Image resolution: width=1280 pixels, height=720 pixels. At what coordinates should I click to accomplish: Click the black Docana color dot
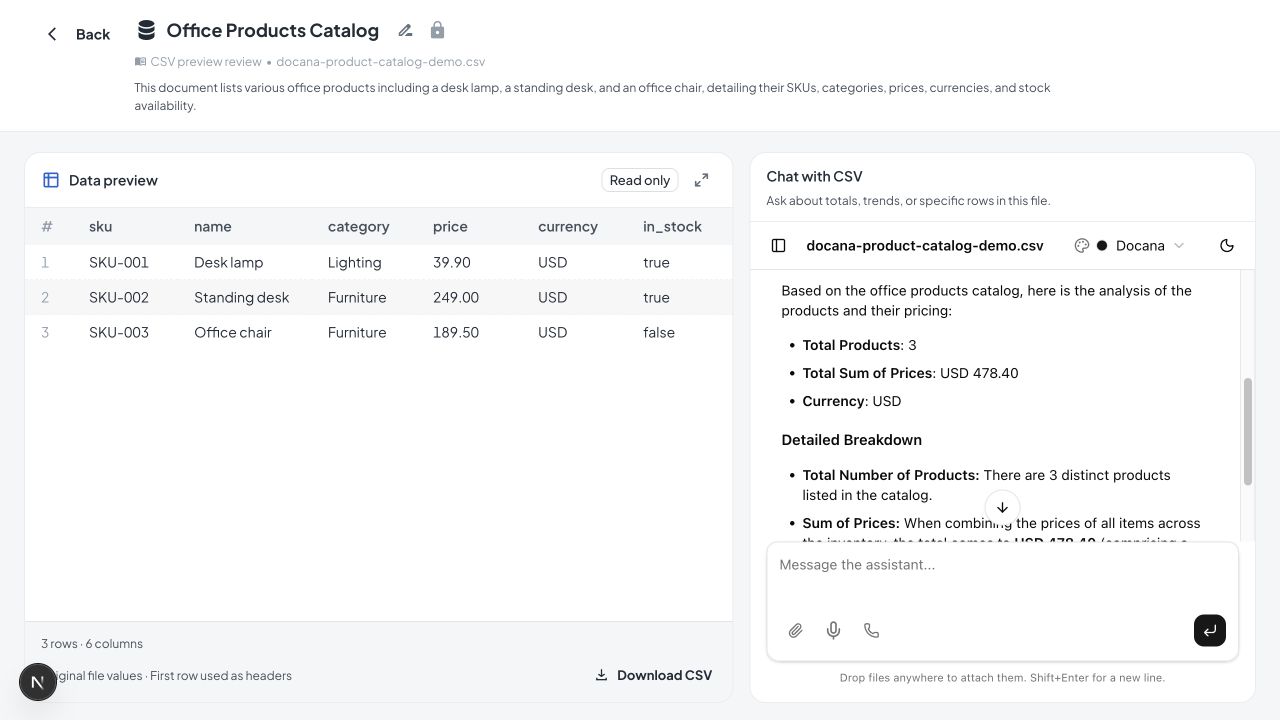tap(1102, 245)
